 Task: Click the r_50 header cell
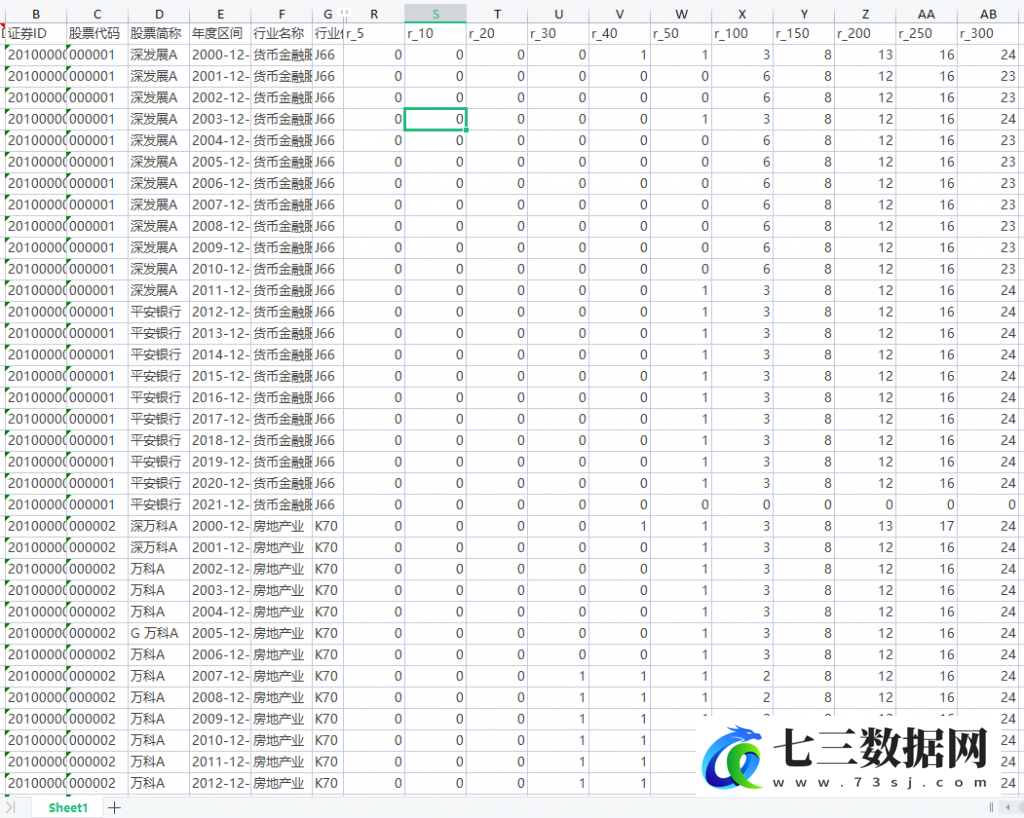[681, 33]
